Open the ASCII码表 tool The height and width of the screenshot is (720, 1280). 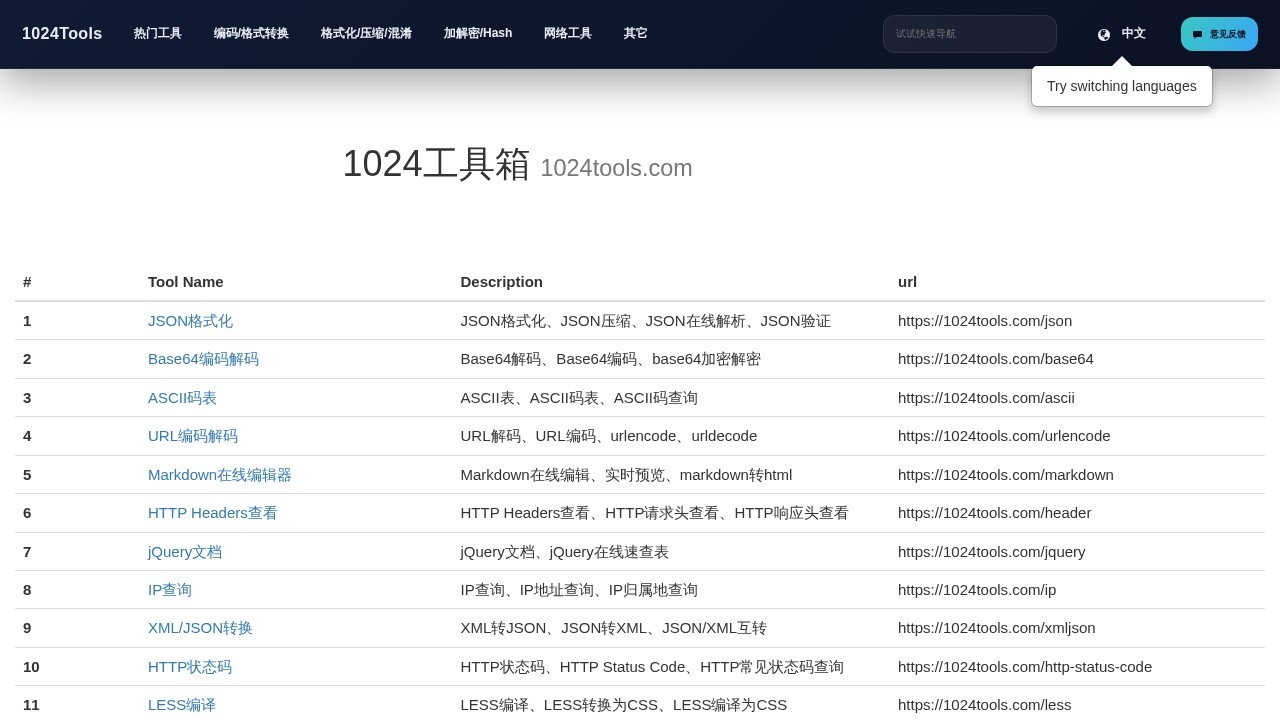click(x=182, y=398)
